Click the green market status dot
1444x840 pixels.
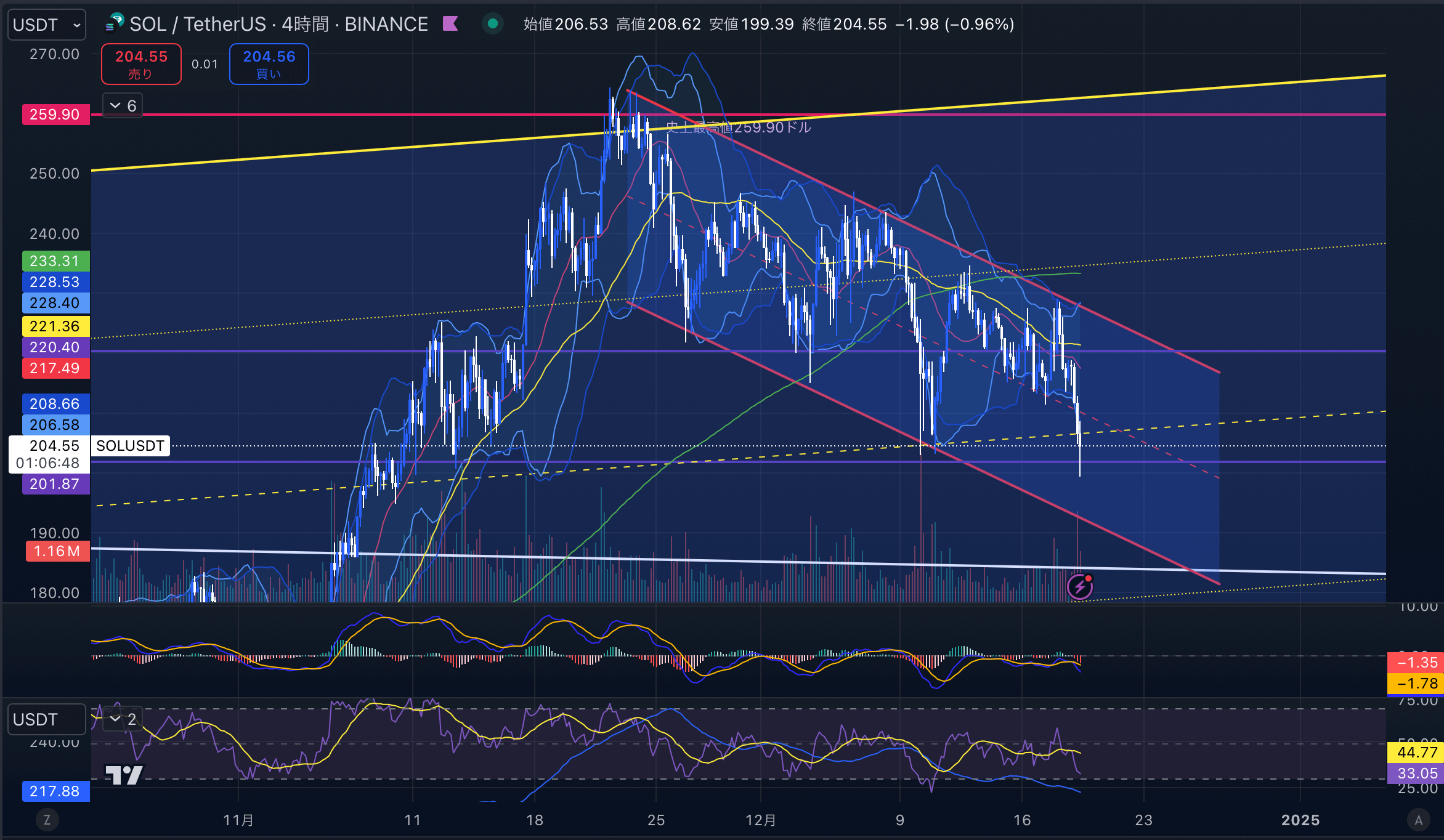point(493,24)
